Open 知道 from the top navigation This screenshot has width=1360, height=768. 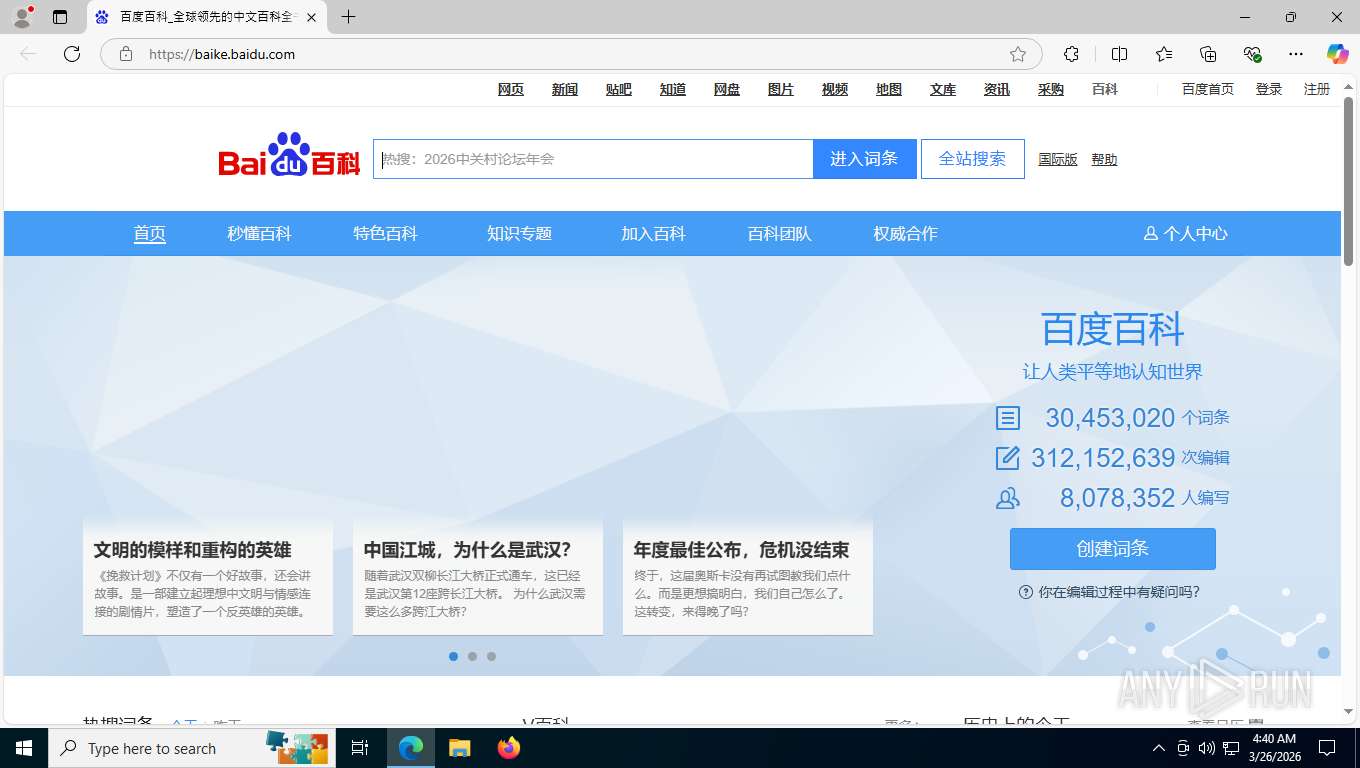click(x=673, y=89)
